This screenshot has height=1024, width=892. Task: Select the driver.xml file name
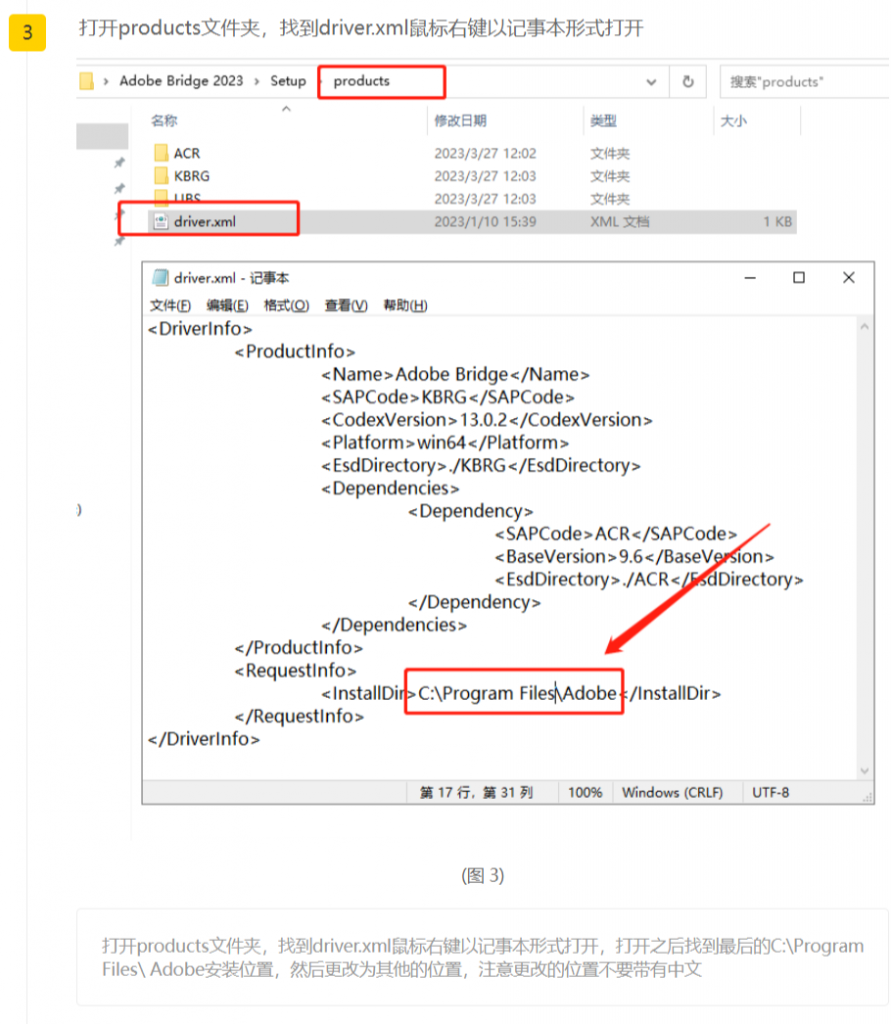click(204, 221)
